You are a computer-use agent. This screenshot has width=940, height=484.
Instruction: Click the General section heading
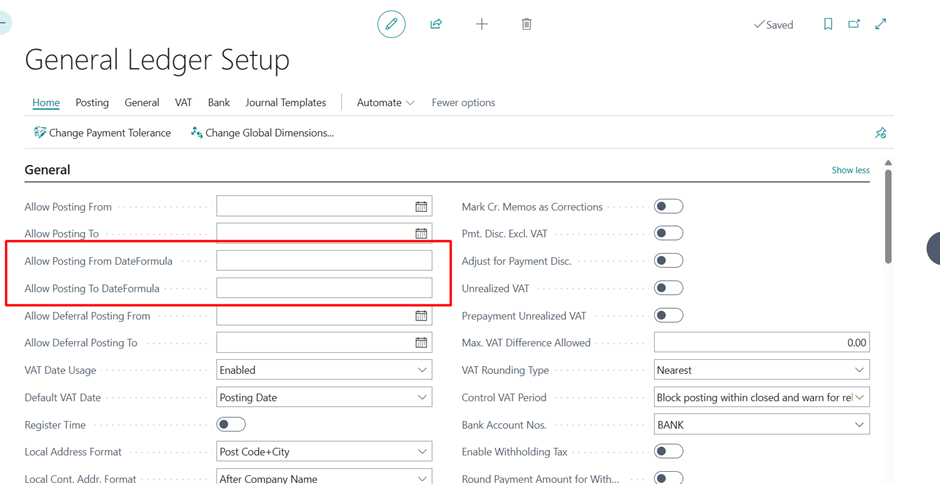(47, 170)
